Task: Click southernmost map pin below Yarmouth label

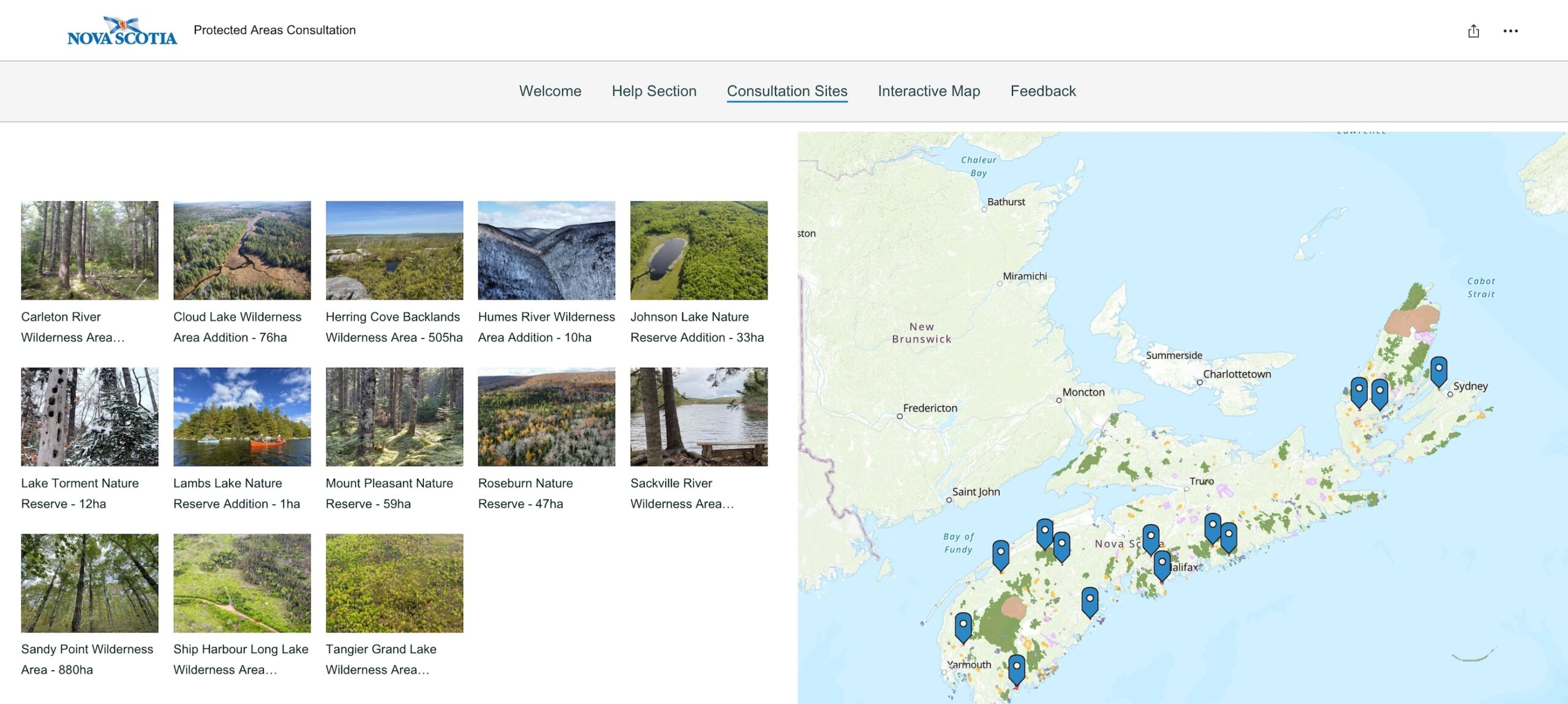Action: pos(1016,670)
